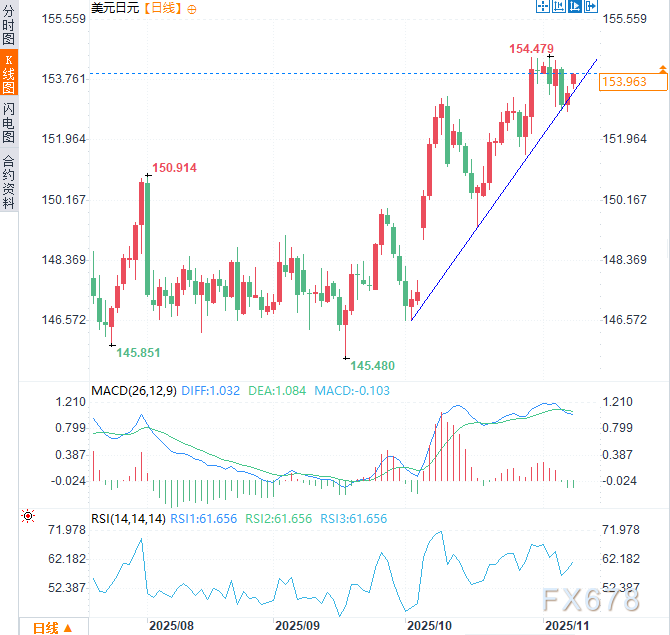Open the 合约资料 tab

[x=9, y=181]
